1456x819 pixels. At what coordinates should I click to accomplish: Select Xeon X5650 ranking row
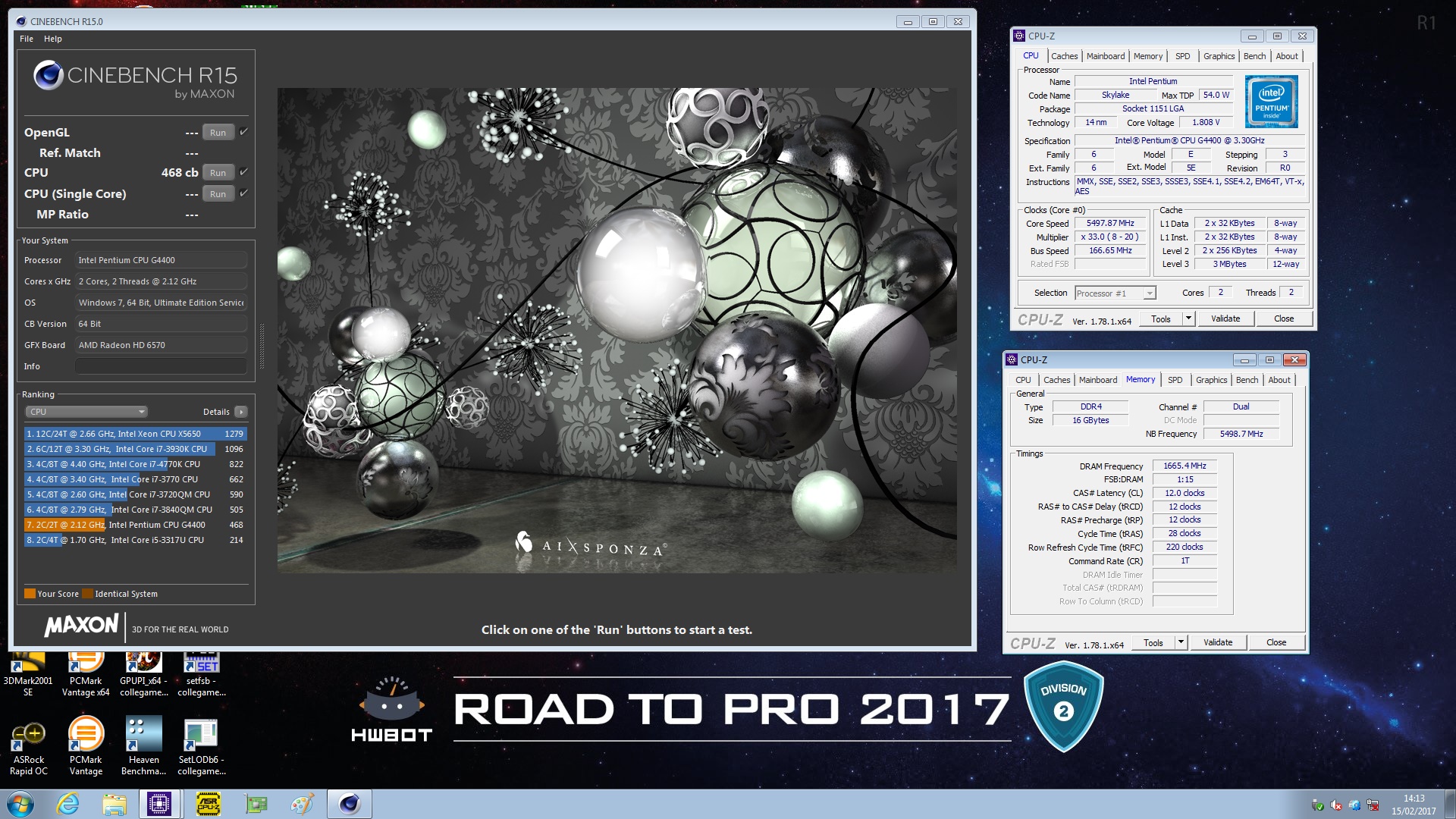click(135, 434)
